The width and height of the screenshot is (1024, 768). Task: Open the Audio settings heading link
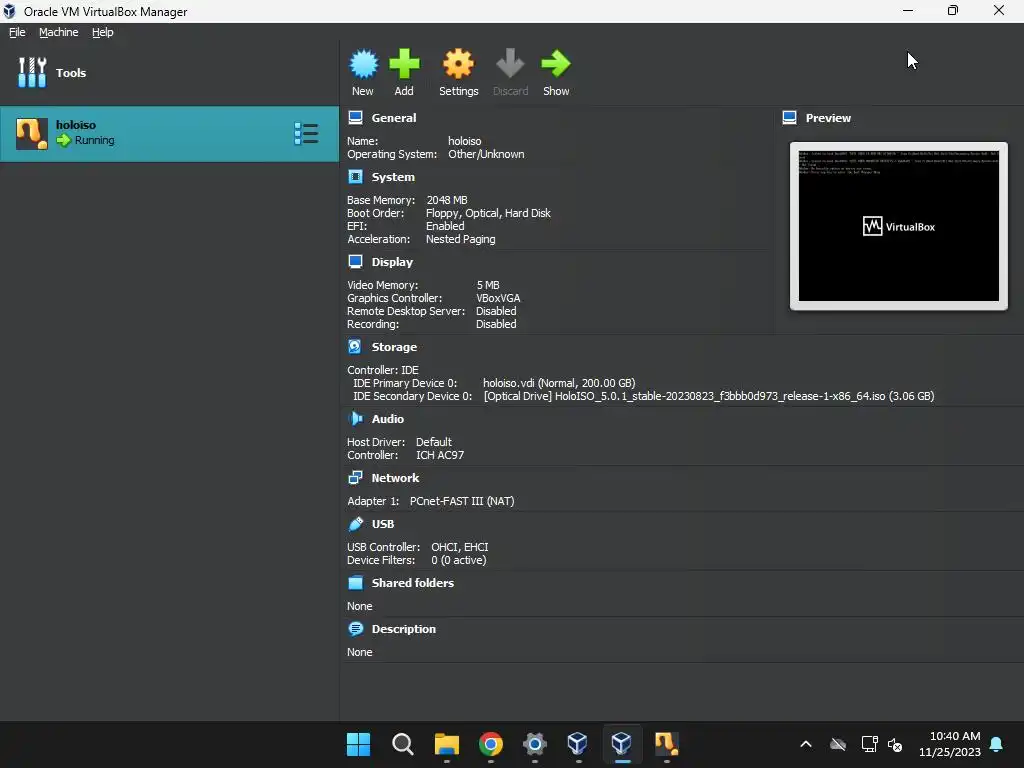(388, 419)
